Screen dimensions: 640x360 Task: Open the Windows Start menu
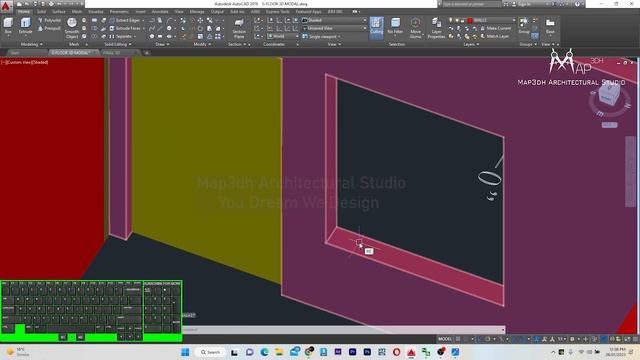click(x=185, y=352)
